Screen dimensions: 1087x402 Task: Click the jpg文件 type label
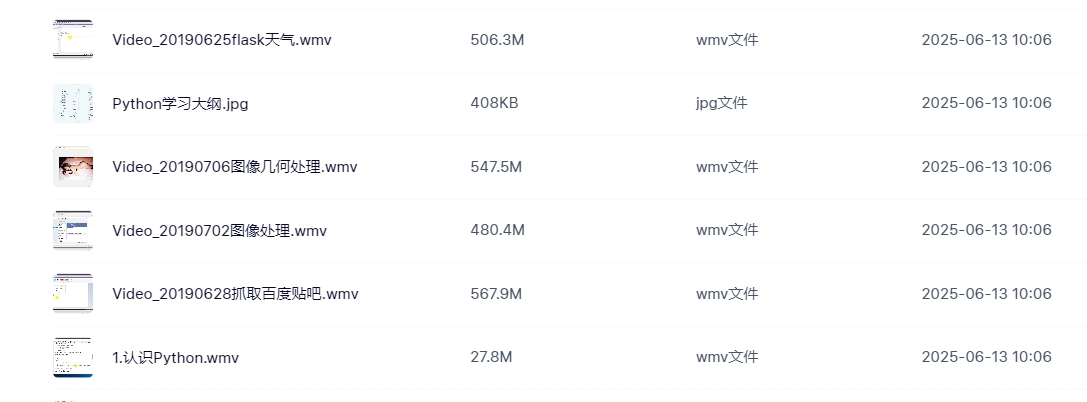(722, 103)
